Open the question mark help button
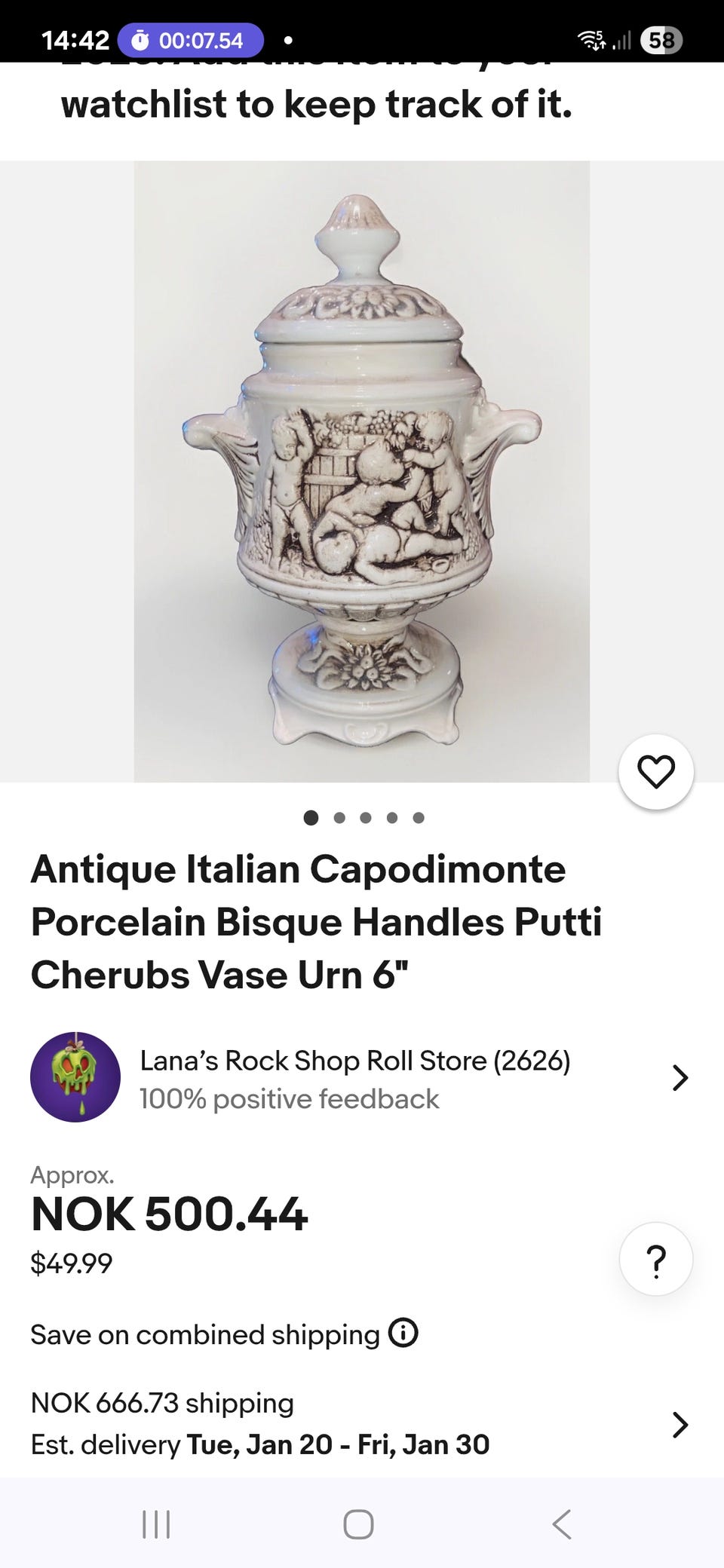The height and width of the screenshot is (1568, 724). [656, 1259]
